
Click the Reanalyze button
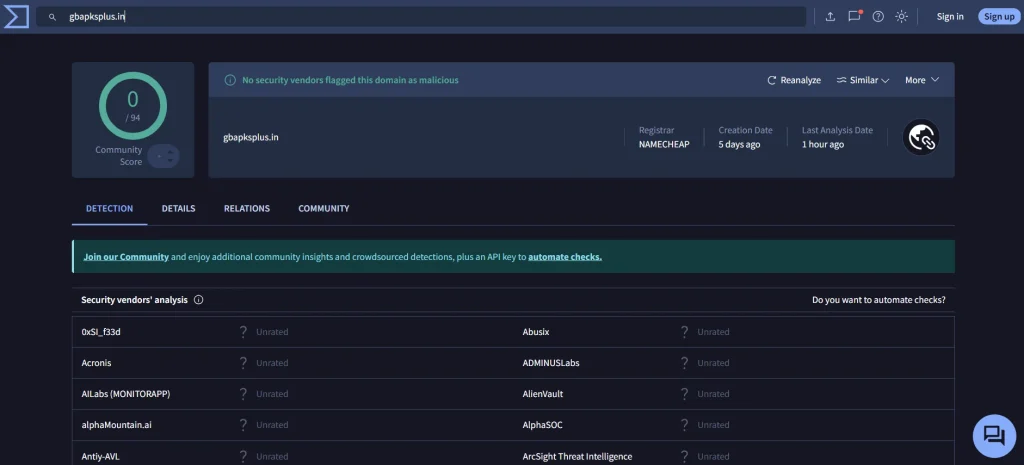(793, 80)
